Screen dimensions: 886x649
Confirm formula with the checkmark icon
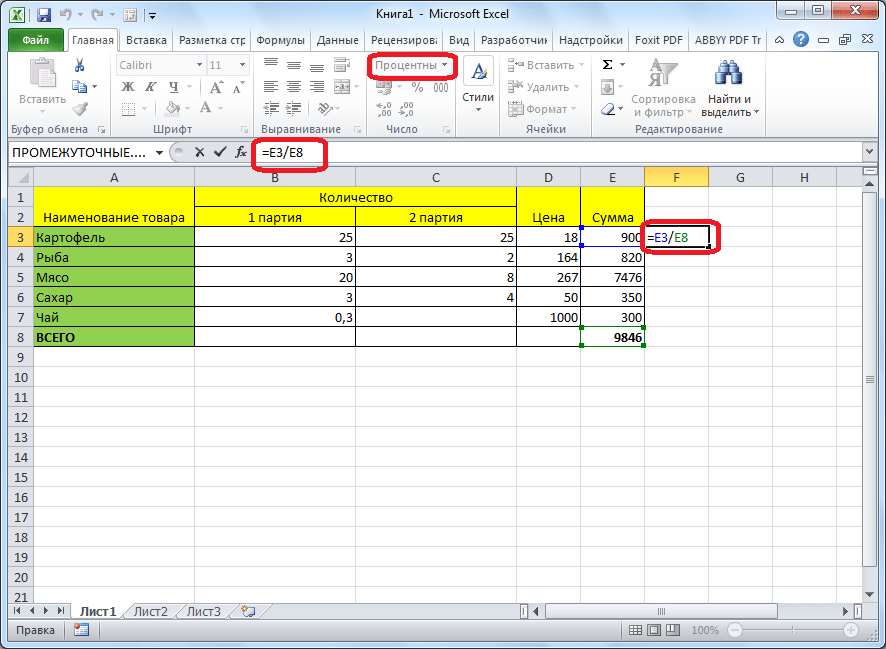(x=219, y=152)
